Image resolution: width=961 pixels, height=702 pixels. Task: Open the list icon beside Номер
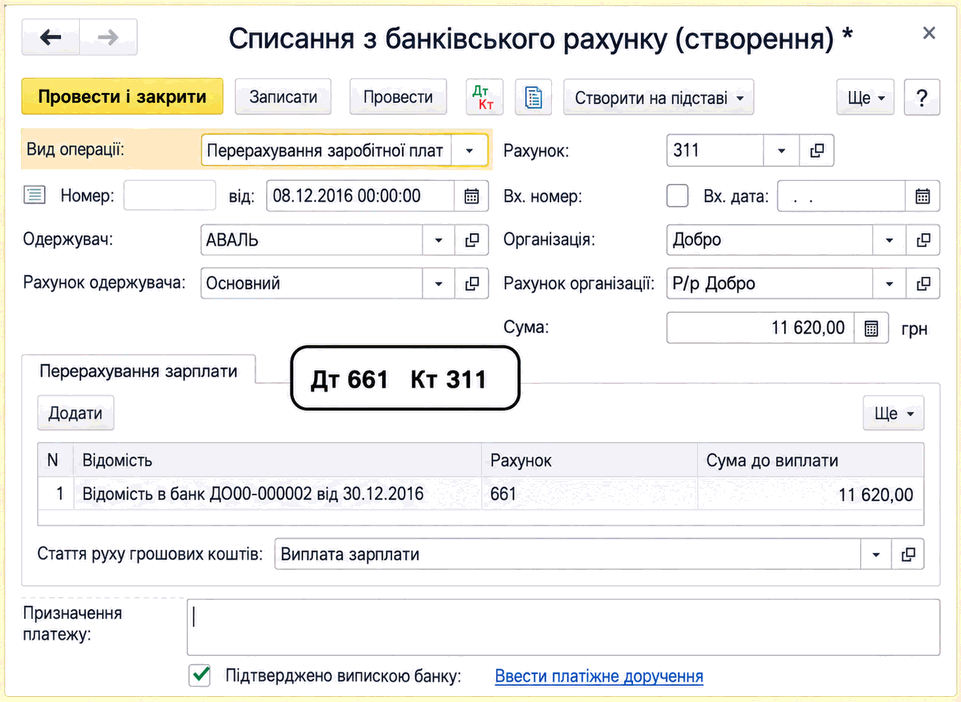tap(34, 196)
